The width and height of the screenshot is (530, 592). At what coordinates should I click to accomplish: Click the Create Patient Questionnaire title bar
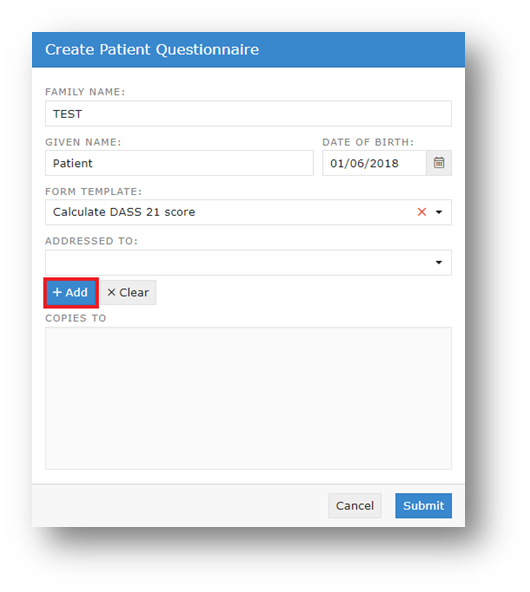[x=248, y=50]
